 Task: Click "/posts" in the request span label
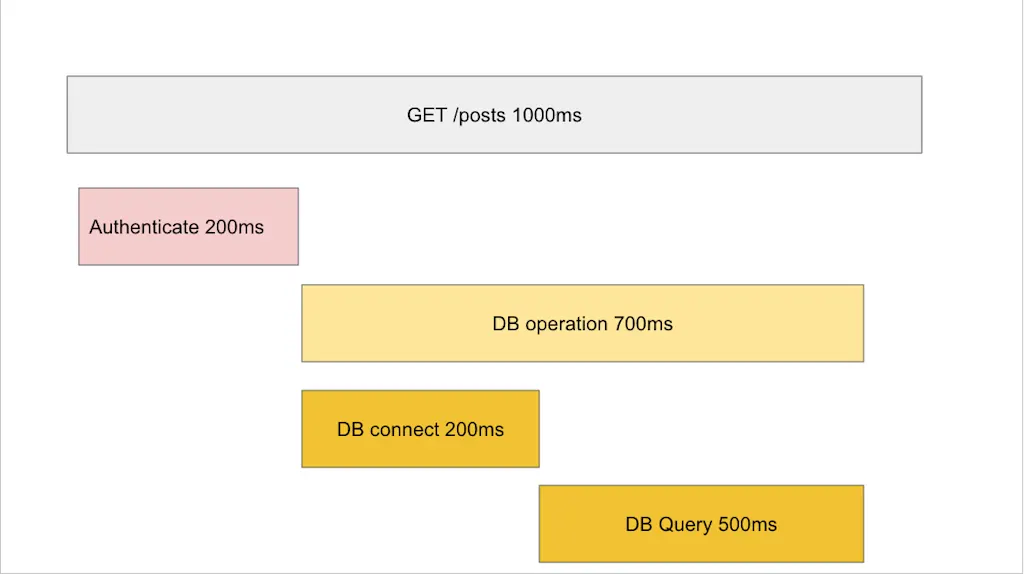point(479,116)
